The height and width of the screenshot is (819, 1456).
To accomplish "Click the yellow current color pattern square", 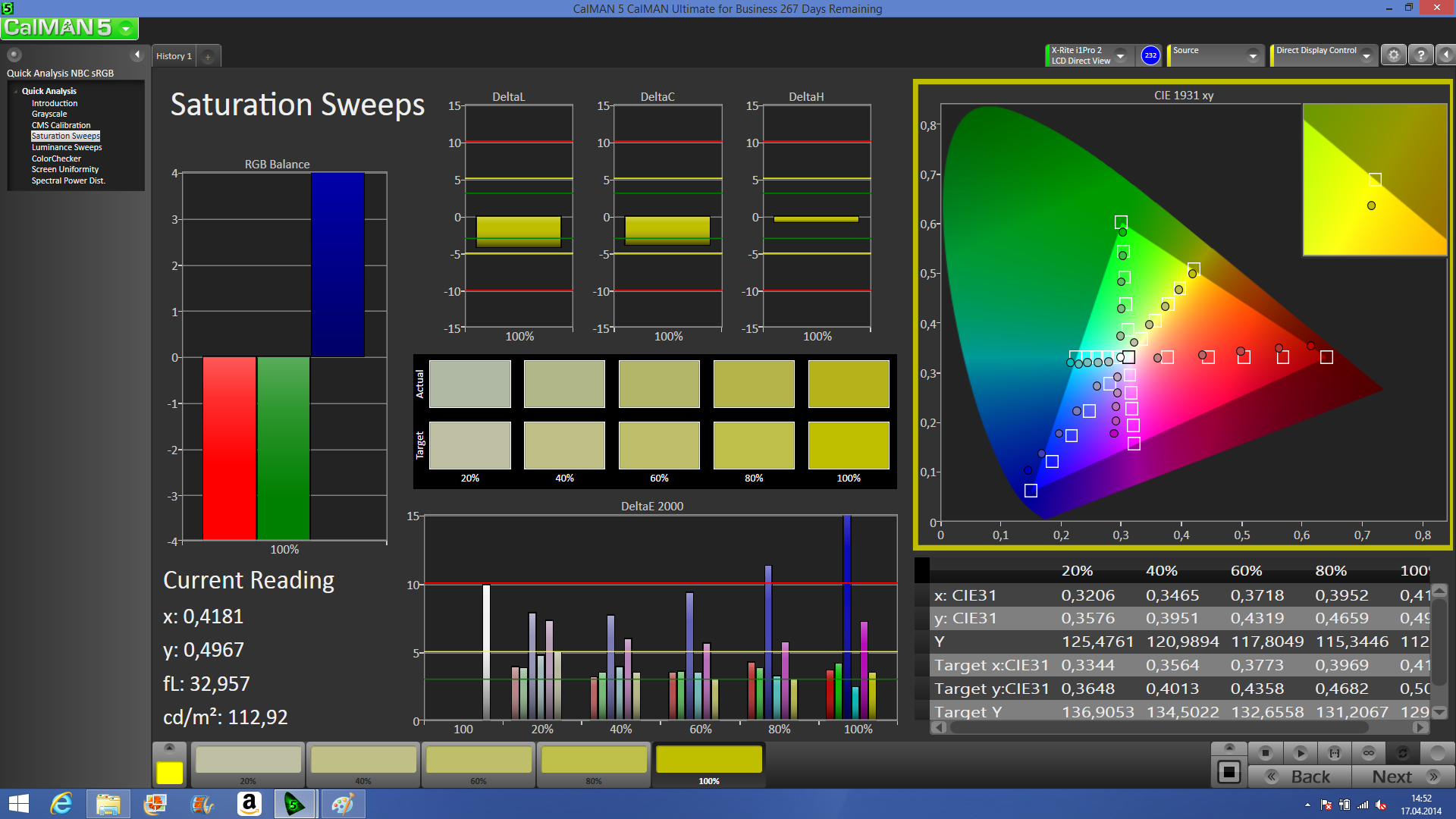I will pos(169,773).
